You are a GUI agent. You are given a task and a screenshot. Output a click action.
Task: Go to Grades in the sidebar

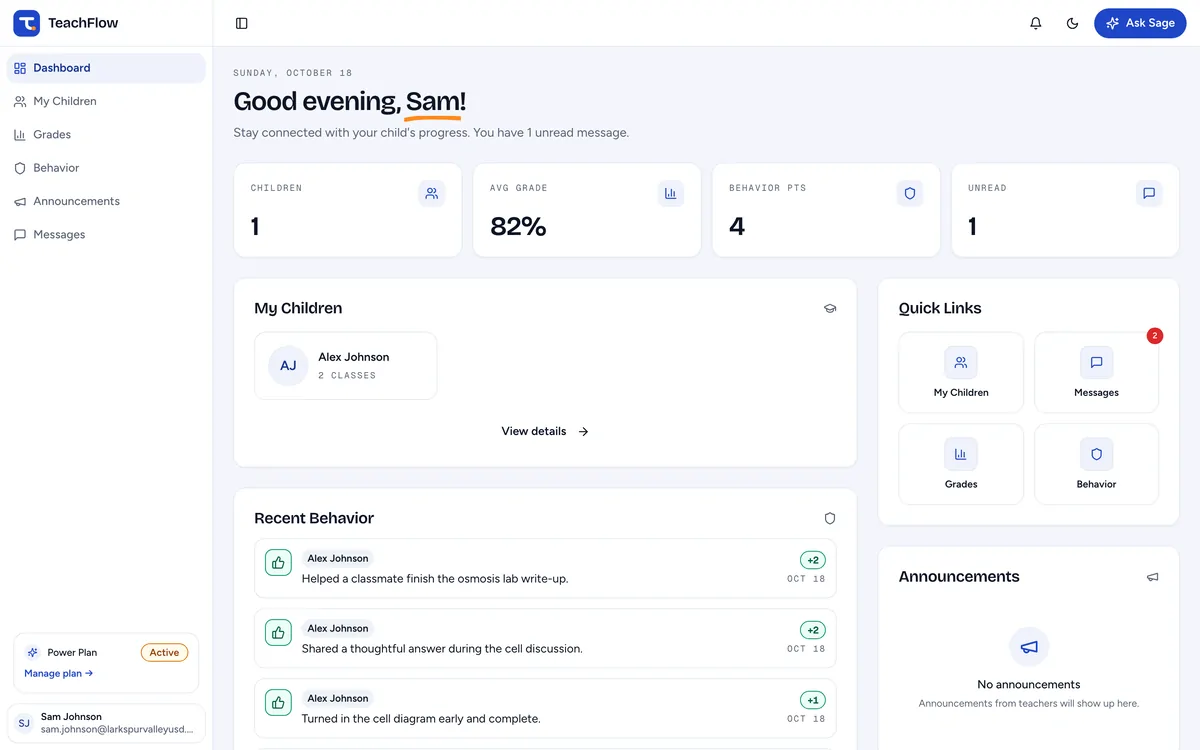tap(106, 134)
